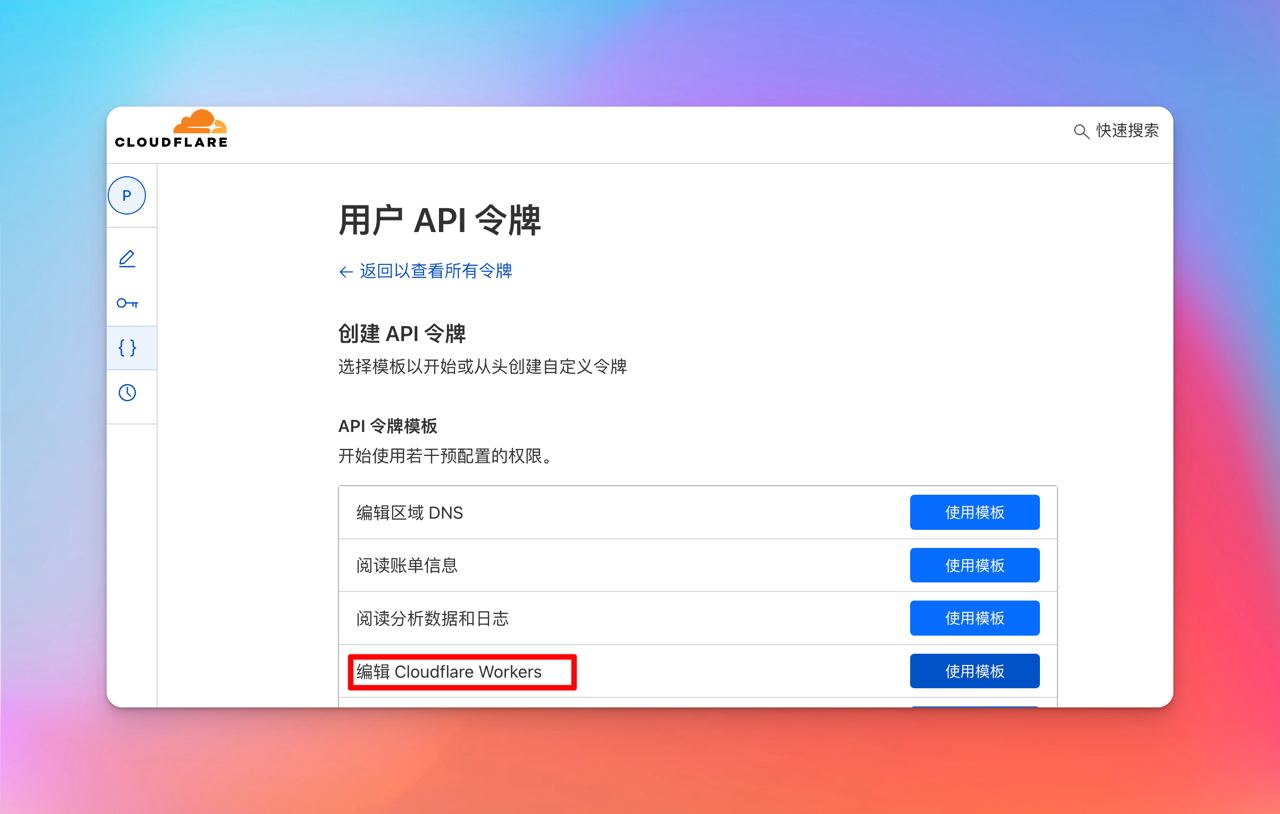Open the pencil edit icon in sidebar
The width and height of the screenshot is (1280, 814).
(x=127, y=259)
